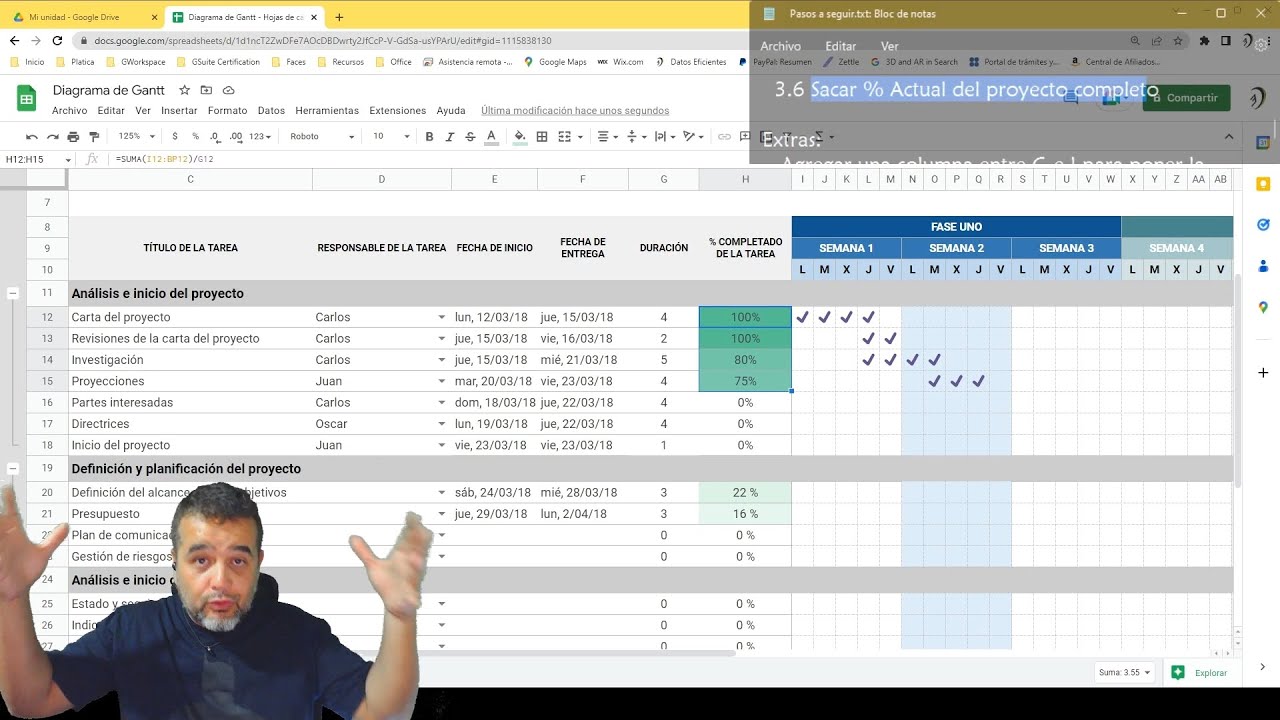This screenshot has width=1280, height=720.
Task: Star the Diagrama de Gantt document
Action: [184, 90]
